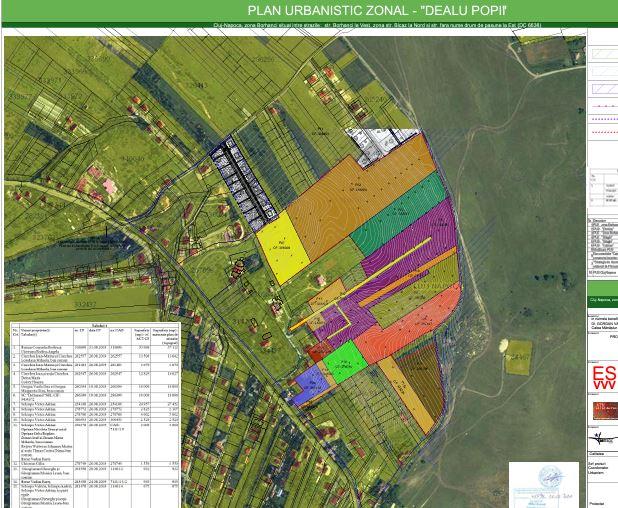Click the red ESVV logo
This screenshot has width=618, height=508.
[x=604, y=378]
